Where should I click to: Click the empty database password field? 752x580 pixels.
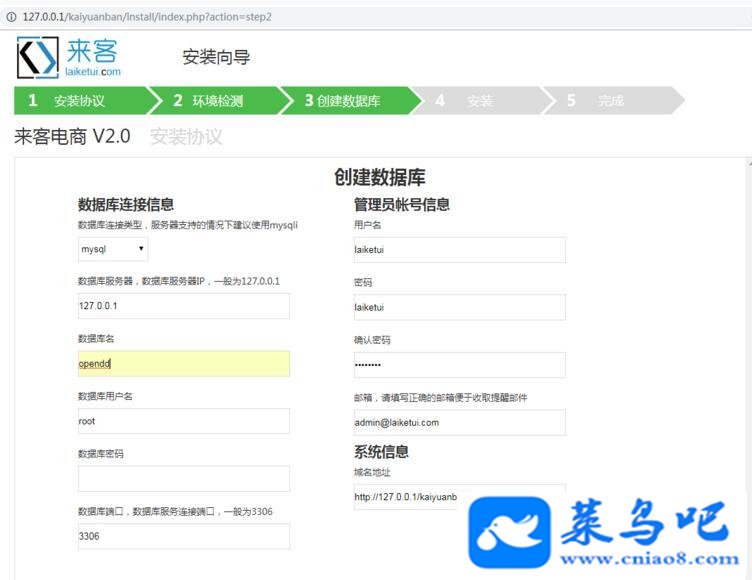coord(184,479)
